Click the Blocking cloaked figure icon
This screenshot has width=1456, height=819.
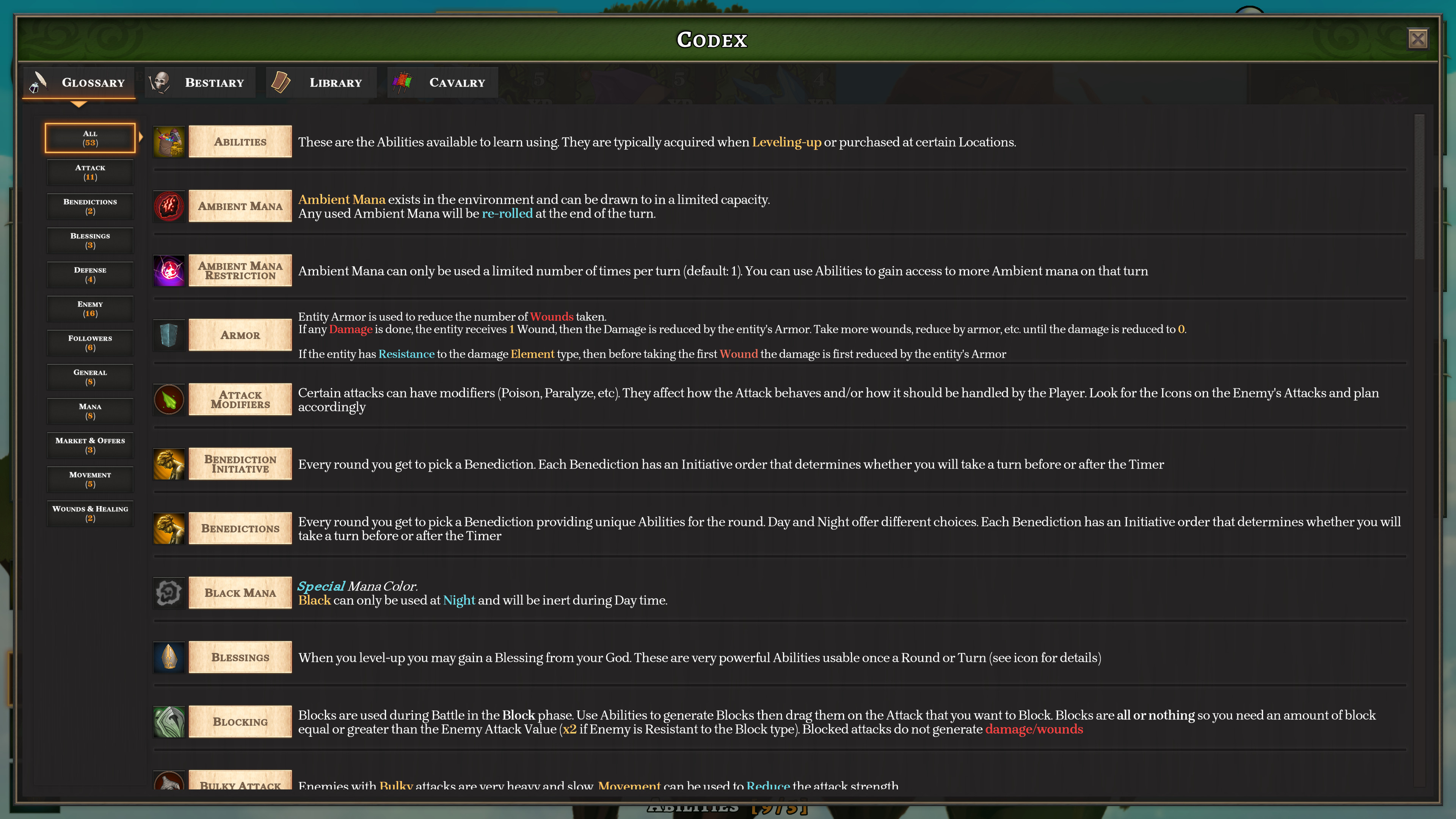(168, 722)
